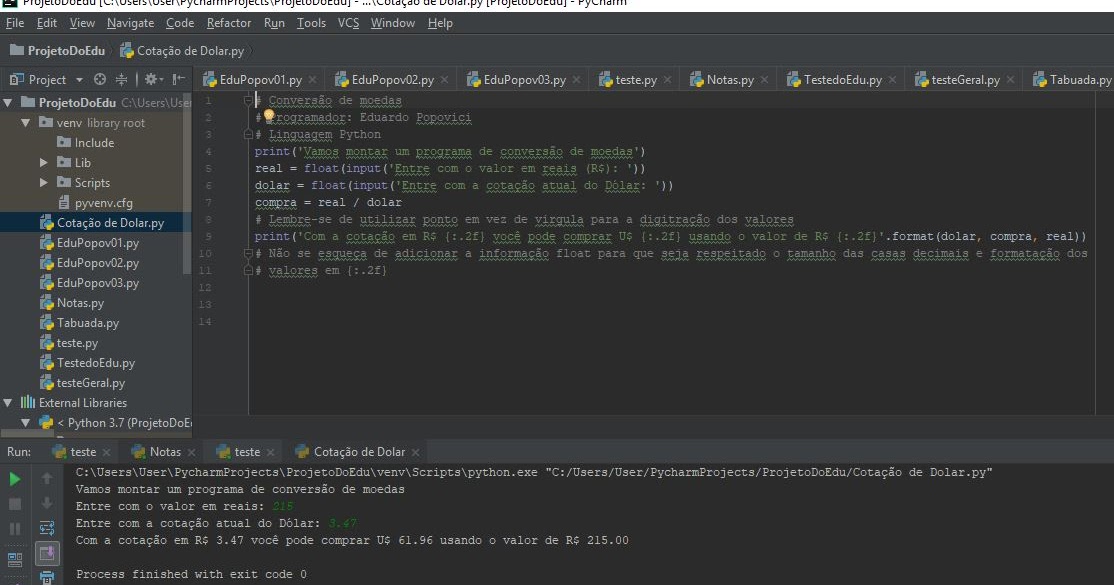Fold the code block at line 10

coord(250,252)
